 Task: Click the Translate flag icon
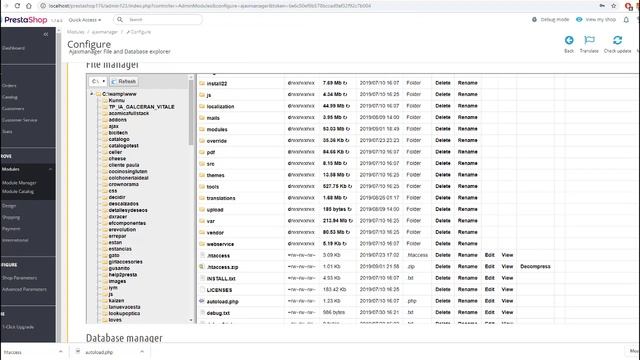pyautogui.click(x=589, y=40)
